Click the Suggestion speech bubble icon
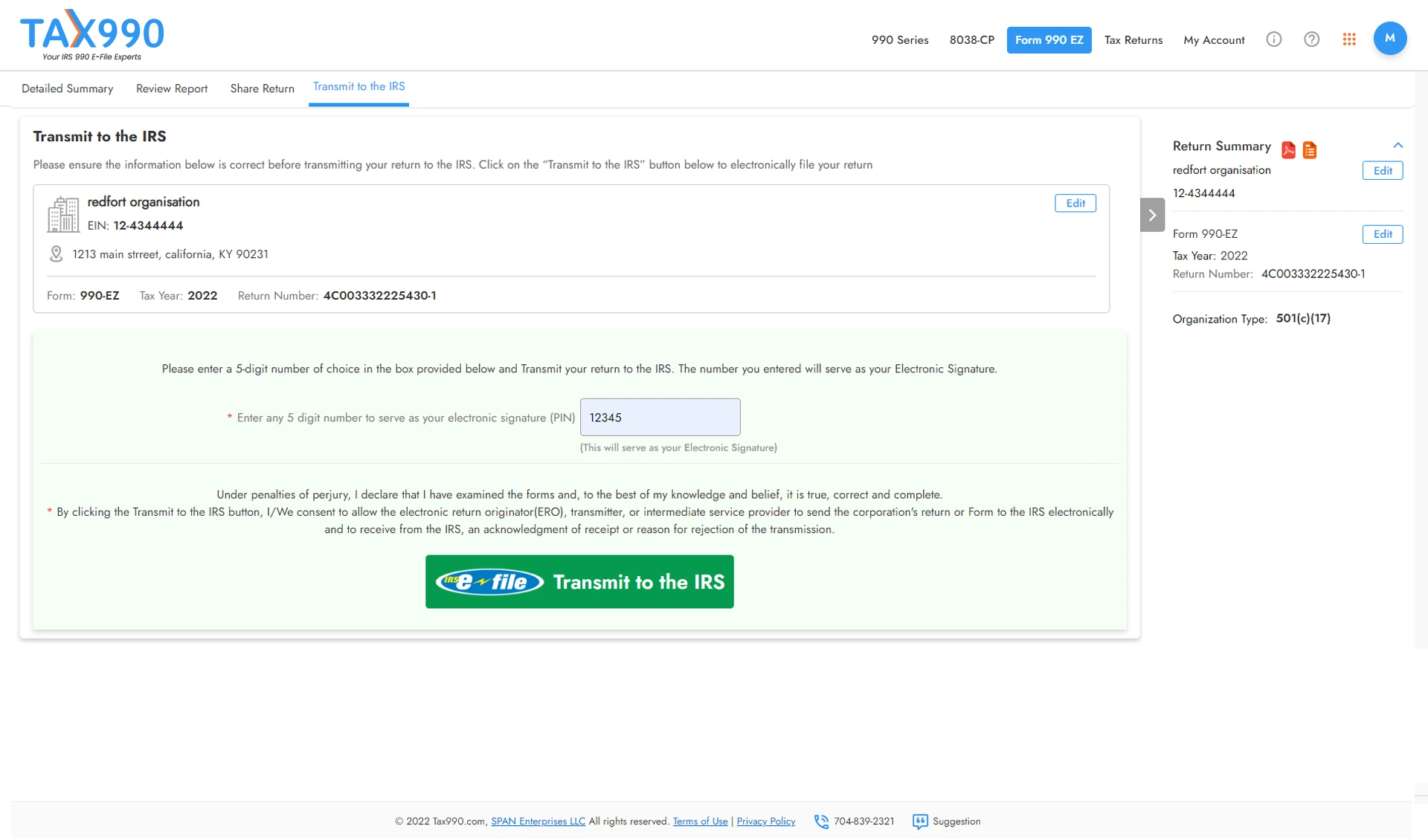This screenshot has width=1428, height=840. 920,821
